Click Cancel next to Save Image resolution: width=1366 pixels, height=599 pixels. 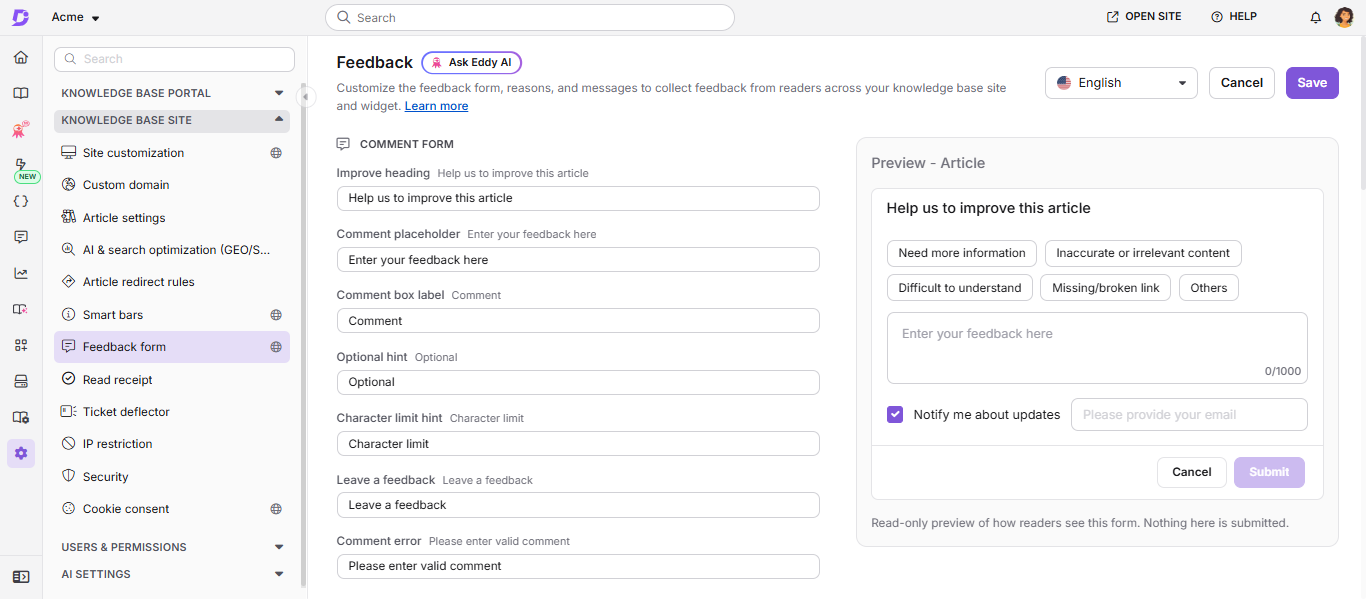[x=1242, y=83]
